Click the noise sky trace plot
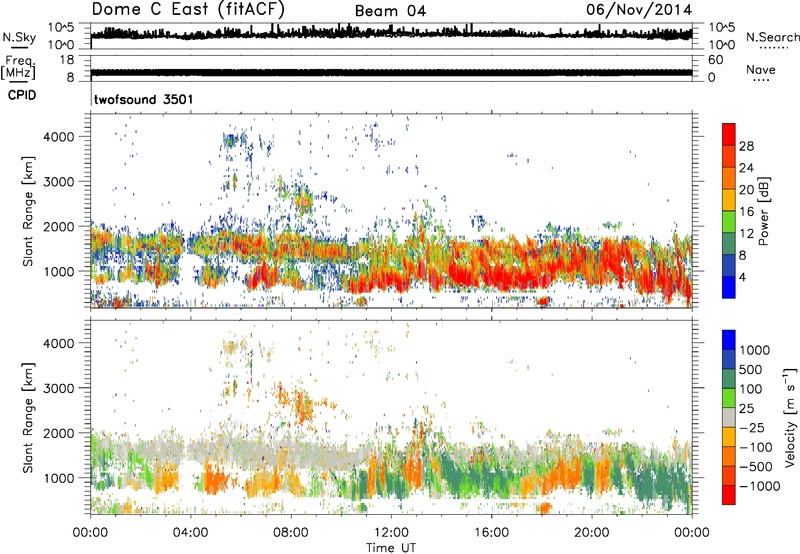800x554 pixels. (391, 36)
